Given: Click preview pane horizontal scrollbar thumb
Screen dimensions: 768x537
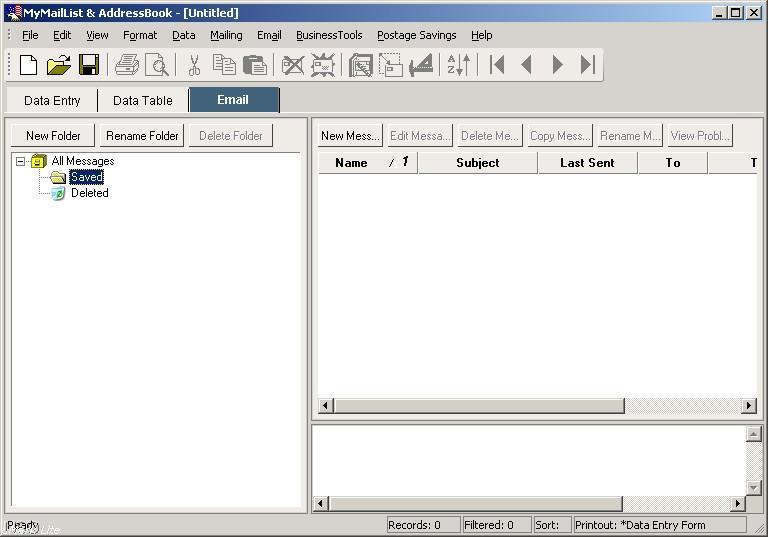Looking at the screenshot, I should 476,503.
